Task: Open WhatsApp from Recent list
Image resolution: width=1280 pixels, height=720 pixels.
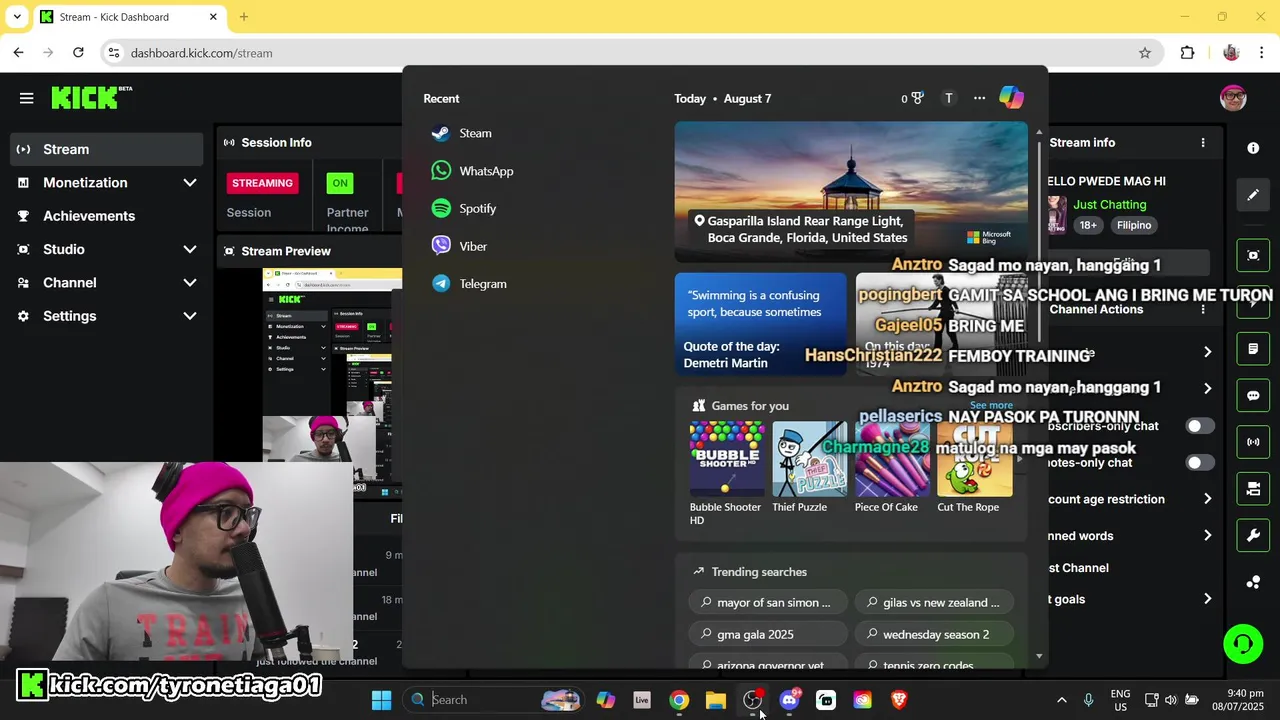Action: pos(472,171)
